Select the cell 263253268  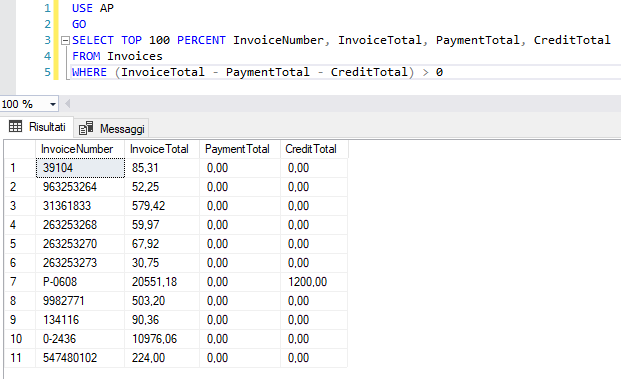[80, 225]
